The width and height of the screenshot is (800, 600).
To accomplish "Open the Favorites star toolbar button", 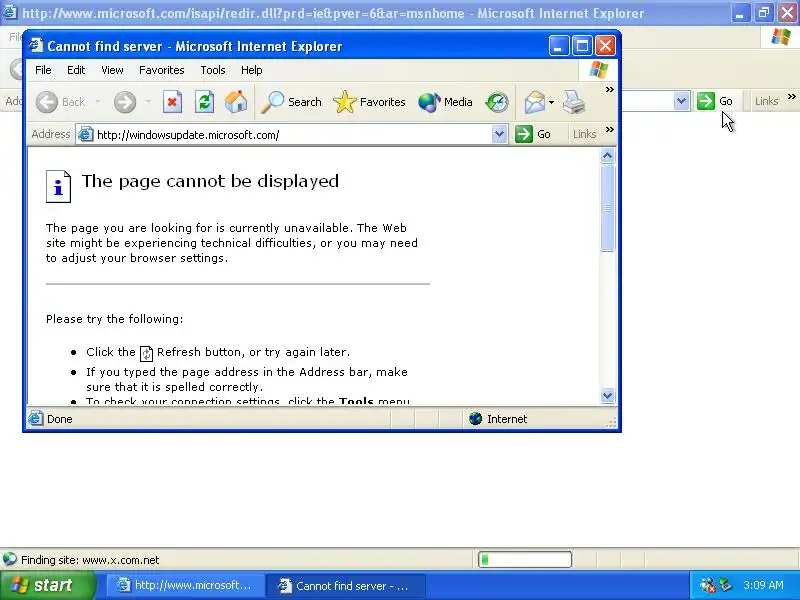I will pos(369,102).
